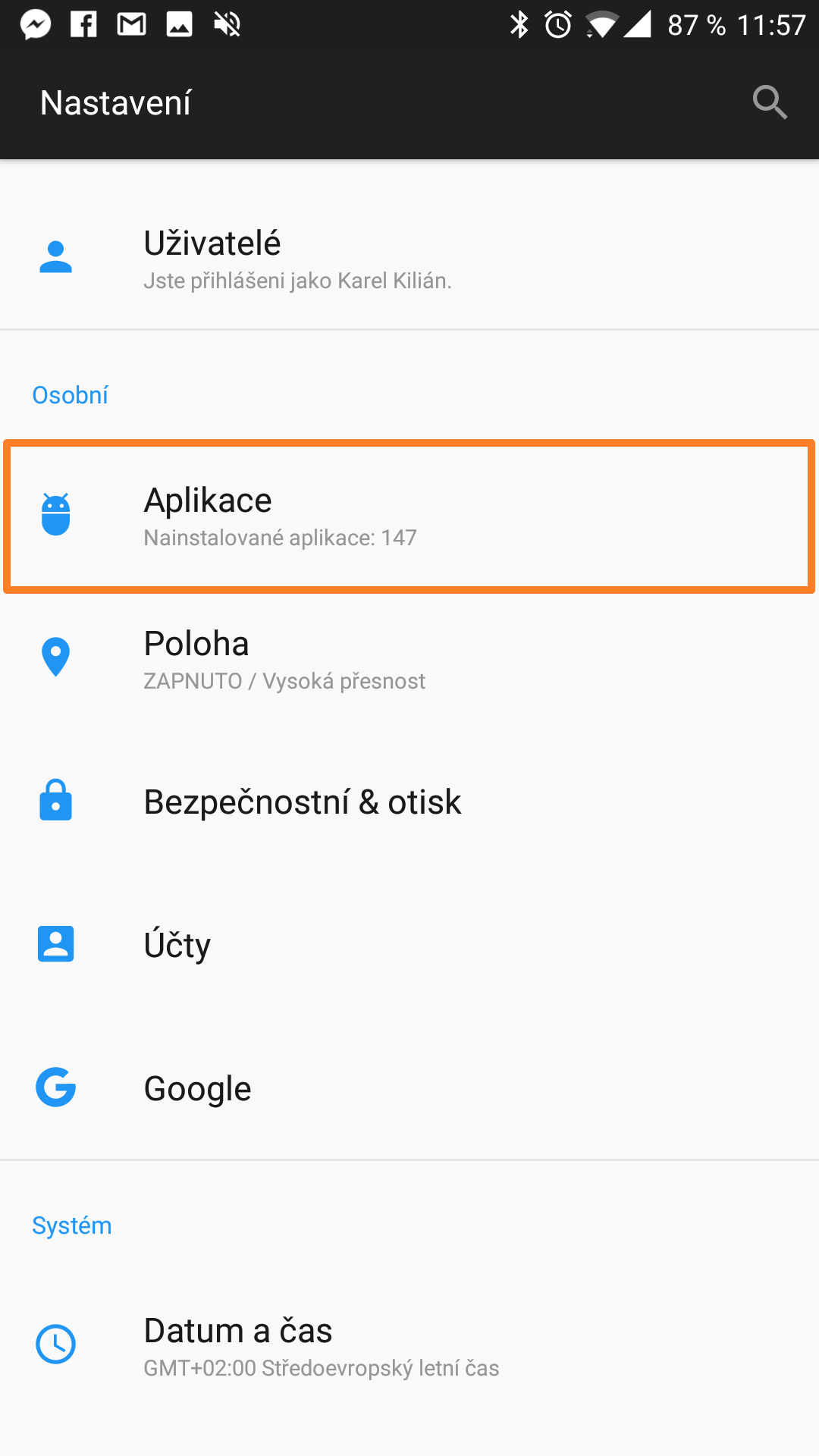Tap Facebook notification icon in status bar
The height and width of the screenshot is (1456, 819).
pos(83,24)
